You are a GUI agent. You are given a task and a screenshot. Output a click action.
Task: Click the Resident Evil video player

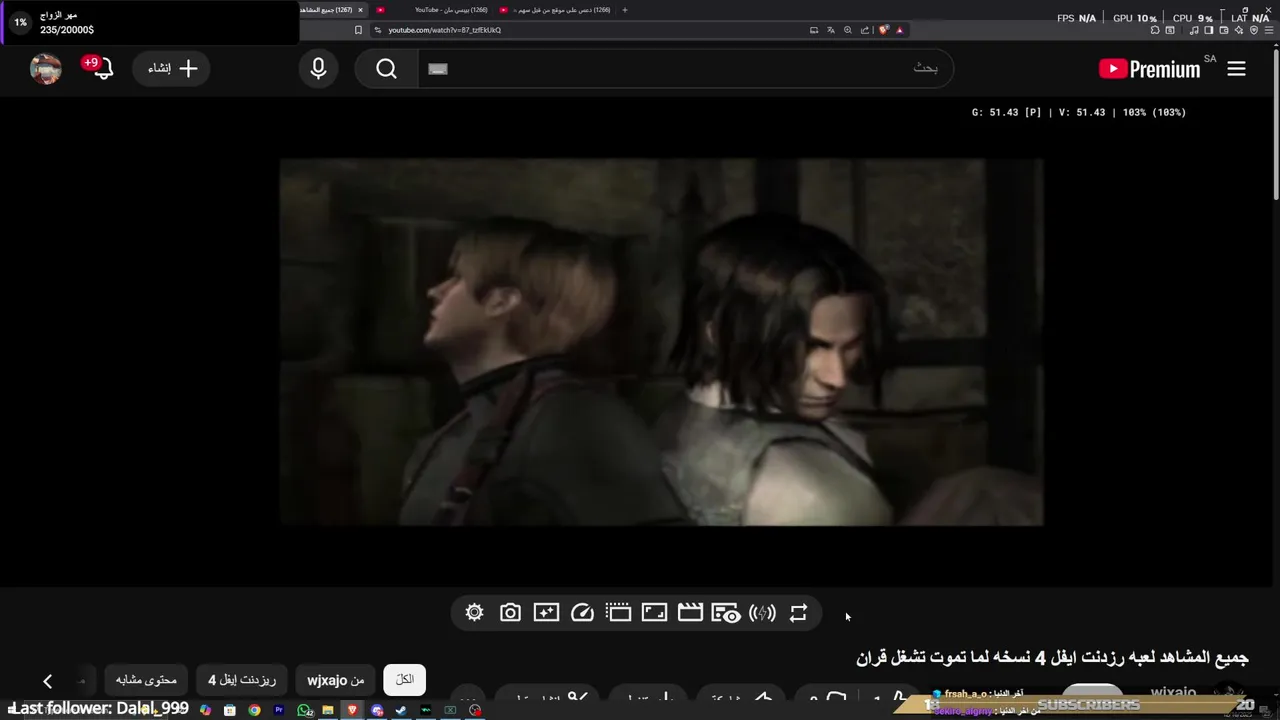[661, 342]
